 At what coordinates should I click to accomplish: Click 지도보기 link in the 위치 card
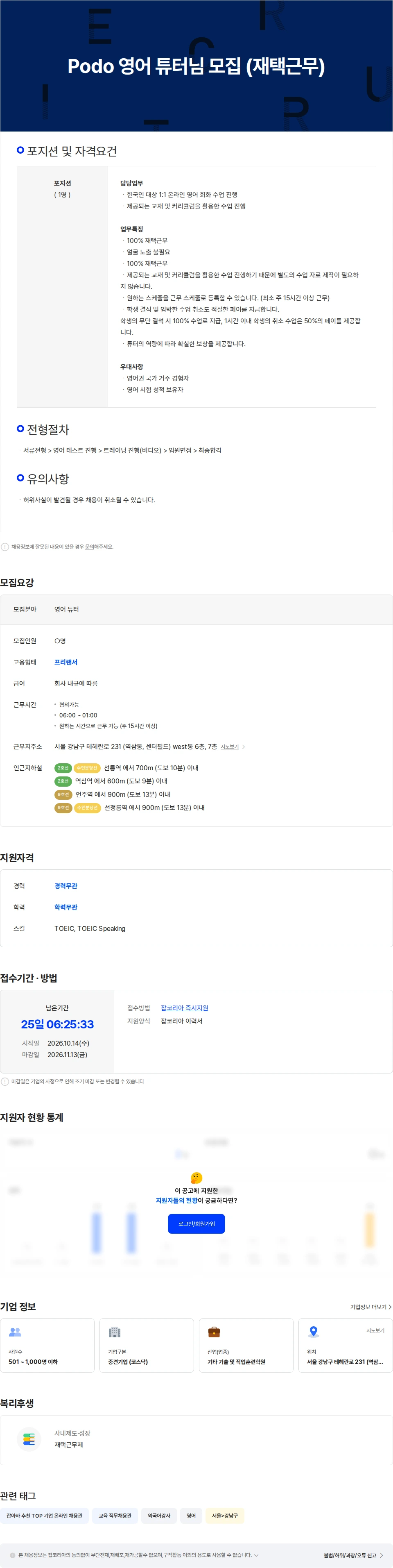375,1330
